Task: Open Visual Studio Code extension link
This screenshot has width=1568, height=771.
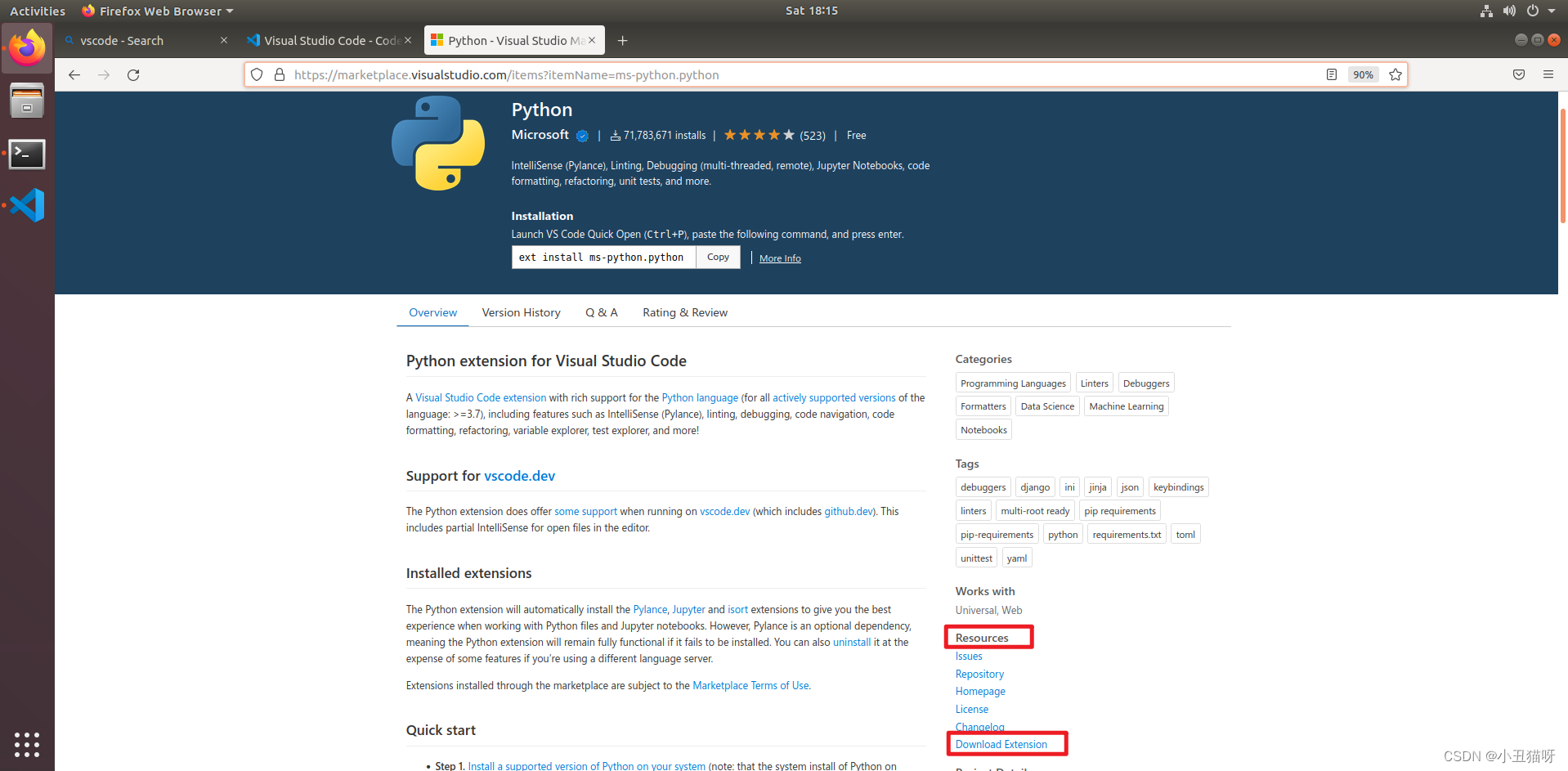Action: tap(481, 398)
